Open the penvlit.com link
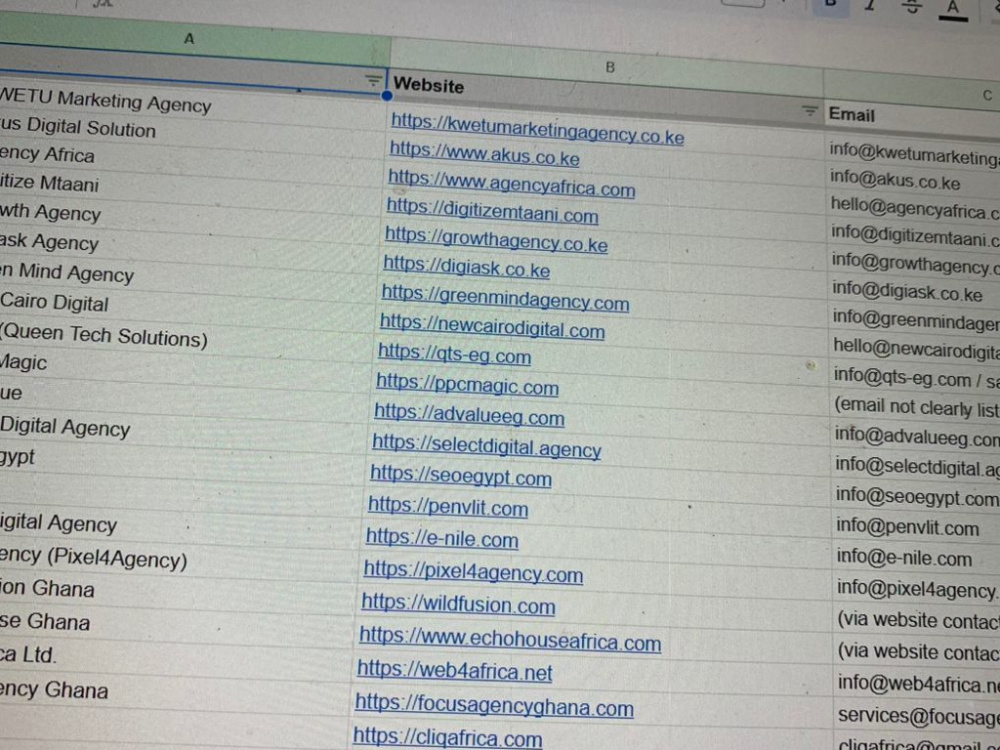The width and height of the screenshot is (1000, 750). [x=448, y=506]
